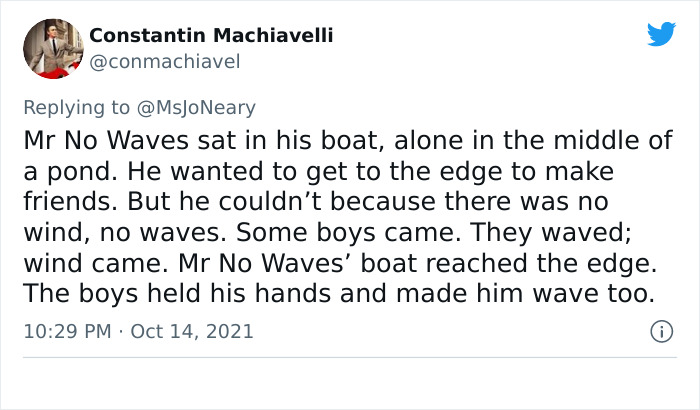700x410 pixels.
Task: Click the Twitter bird logo
Action: point(661,34)
